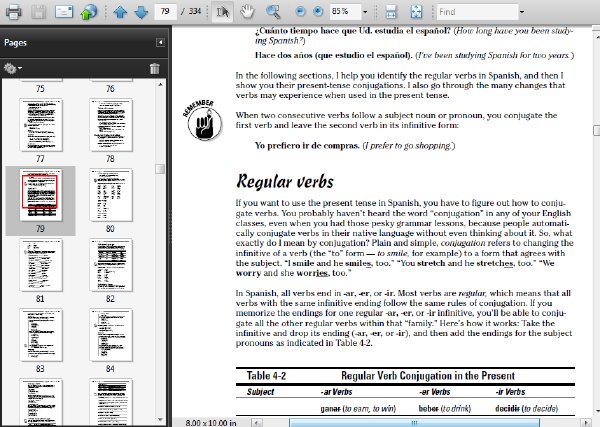Activate the Select text cursor tool
Image resolution: width=600 pixels, height=427 pixels.
223,12
